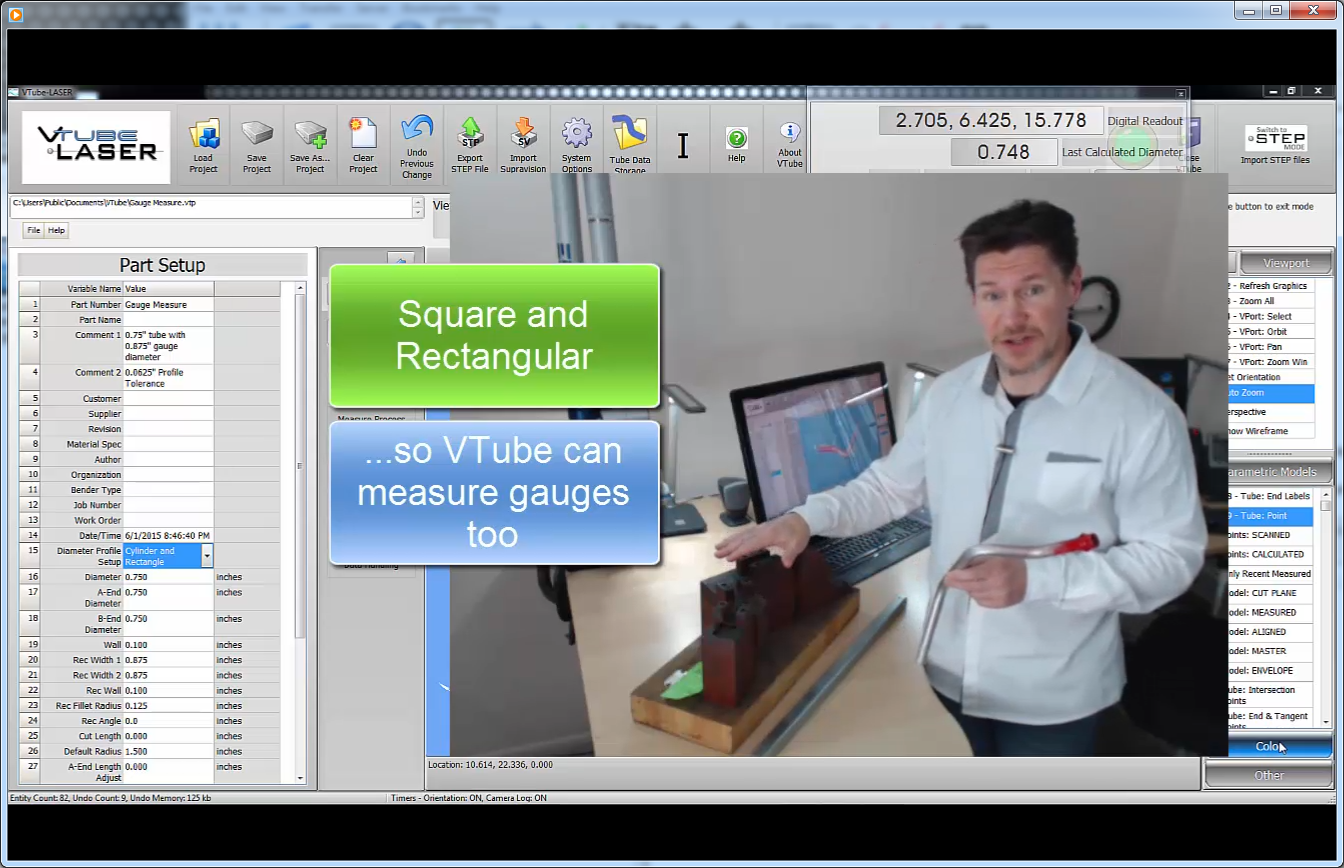Viewport: 1344px width, 868px height.
Task: Open the Help menu beside File
Action: [57, 230]
